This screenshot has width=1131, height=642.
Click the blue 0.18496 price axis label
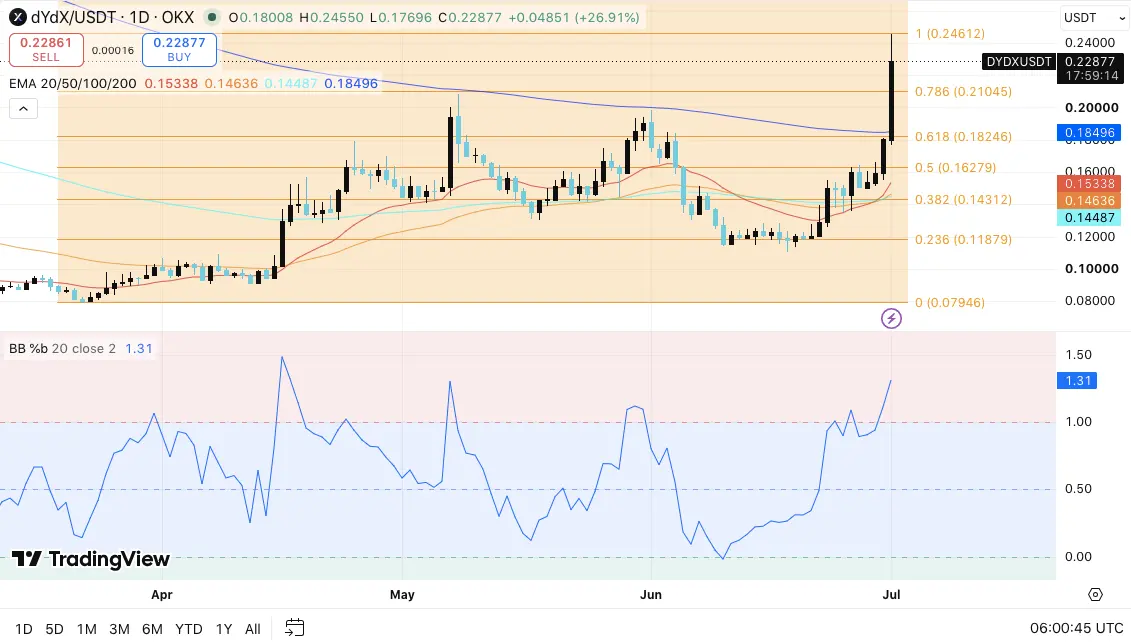click(1088, 133)
